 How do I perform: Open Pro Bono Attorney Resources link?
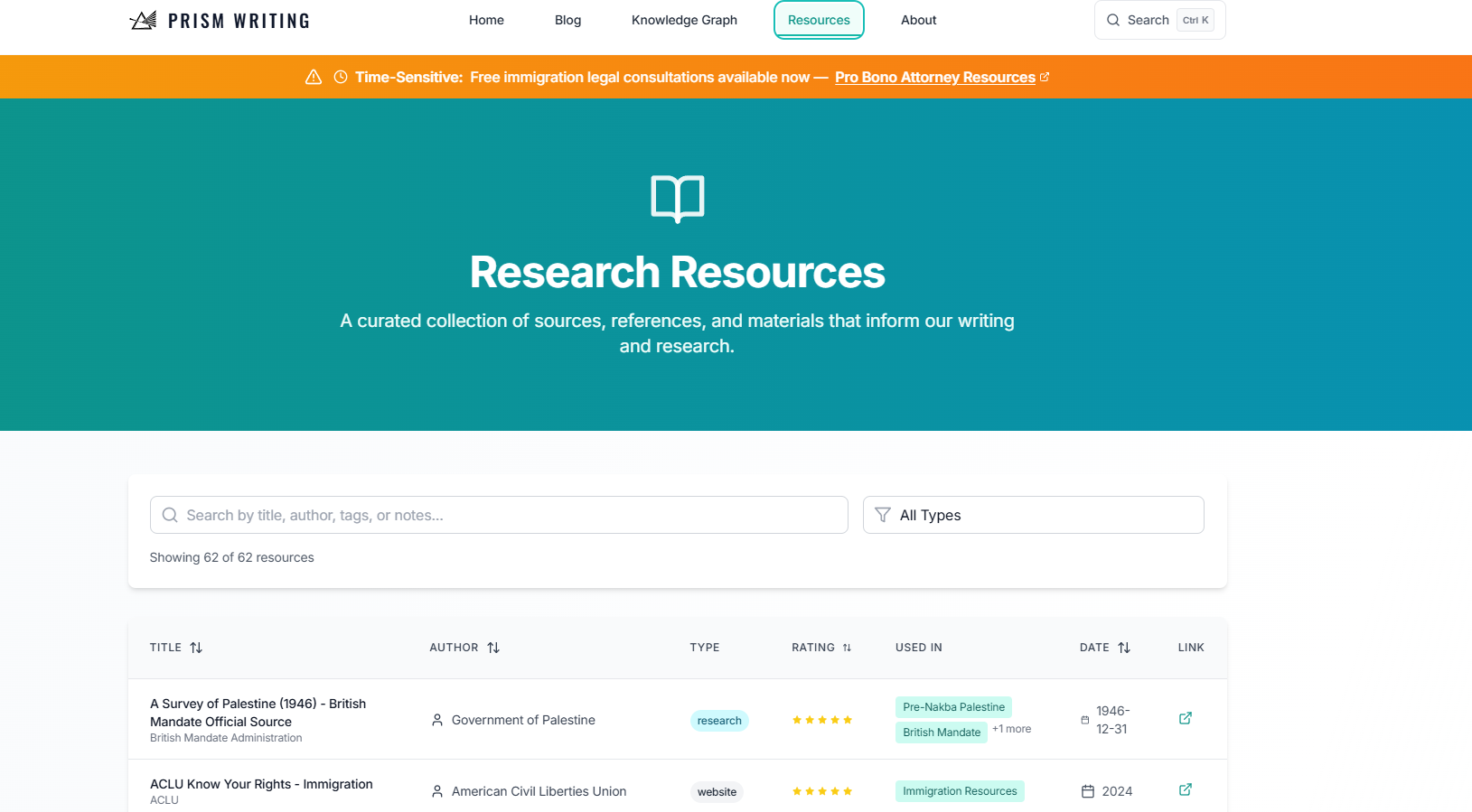[935, 78]
